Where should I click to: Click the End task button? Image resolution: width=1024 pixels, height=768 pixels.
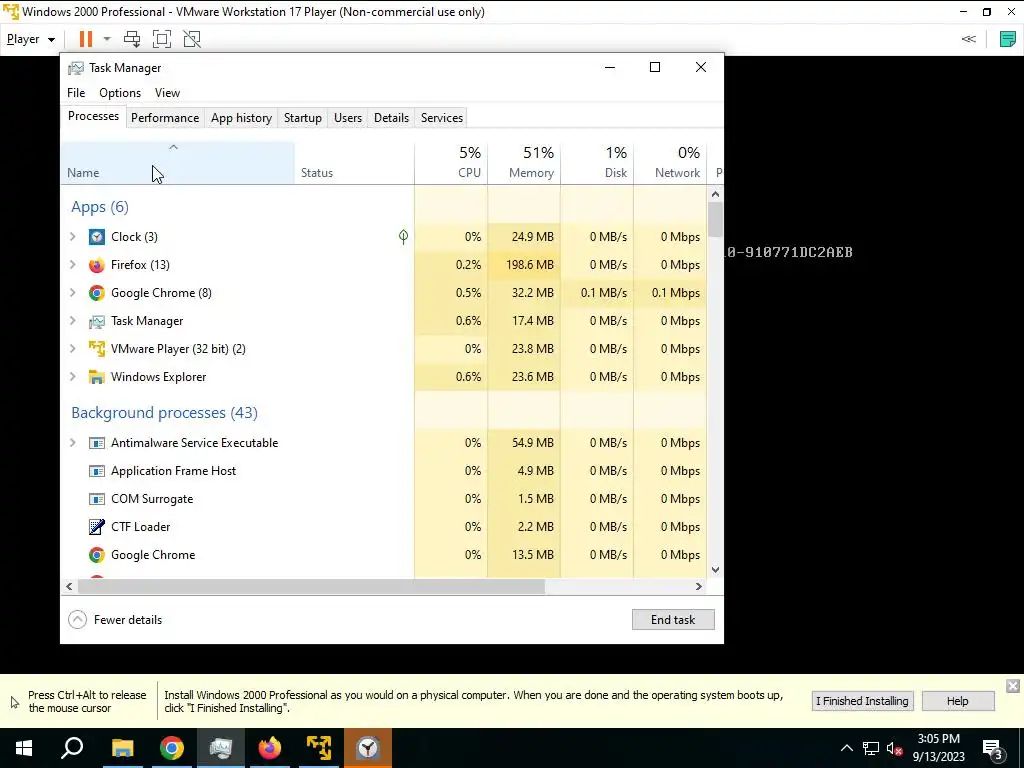673,620
